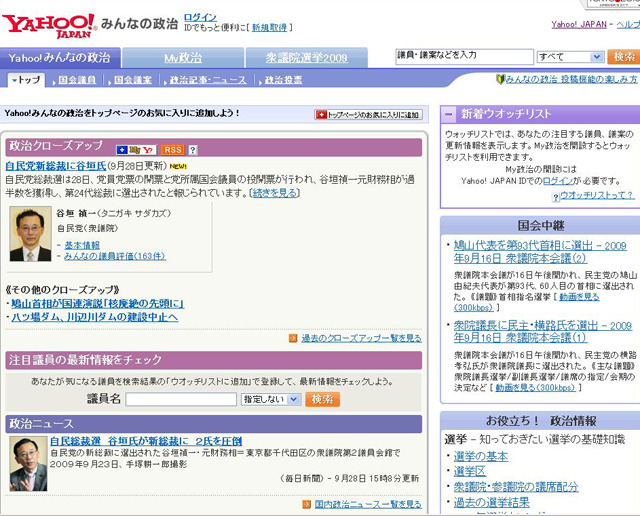The height and width of the screenshot is (516, 640).
Task: Click the 検索 button beside 議員名 field
Action: click(322, 399)
